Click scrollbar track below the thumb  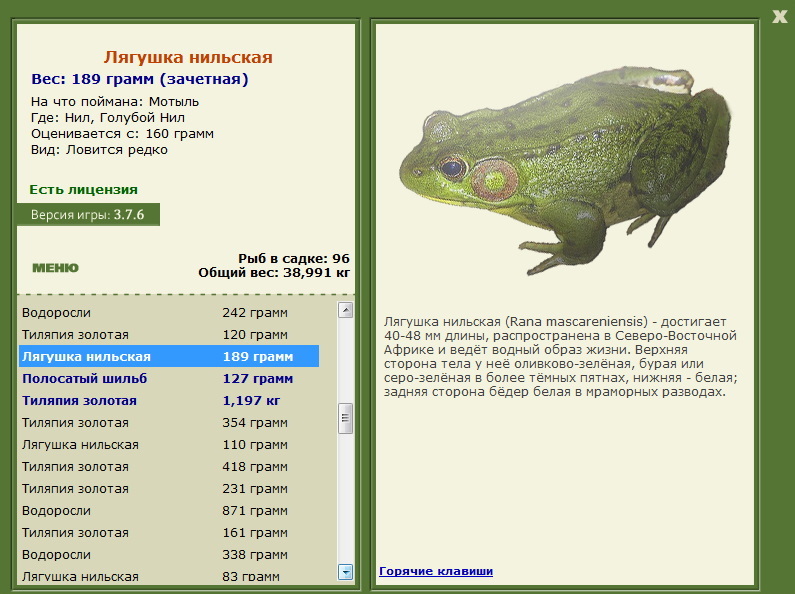point(345,499)
